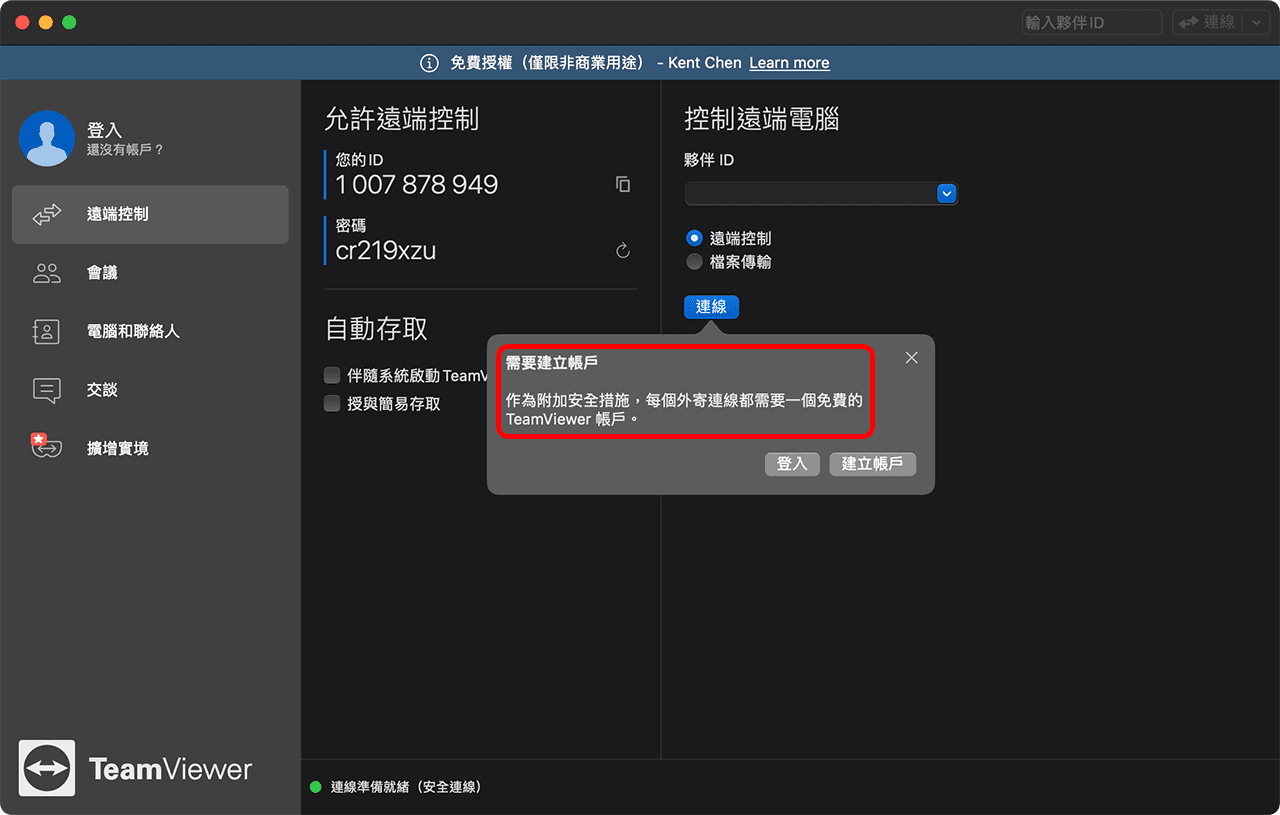
Task: Refresh the session password
Action: point(622,251)
